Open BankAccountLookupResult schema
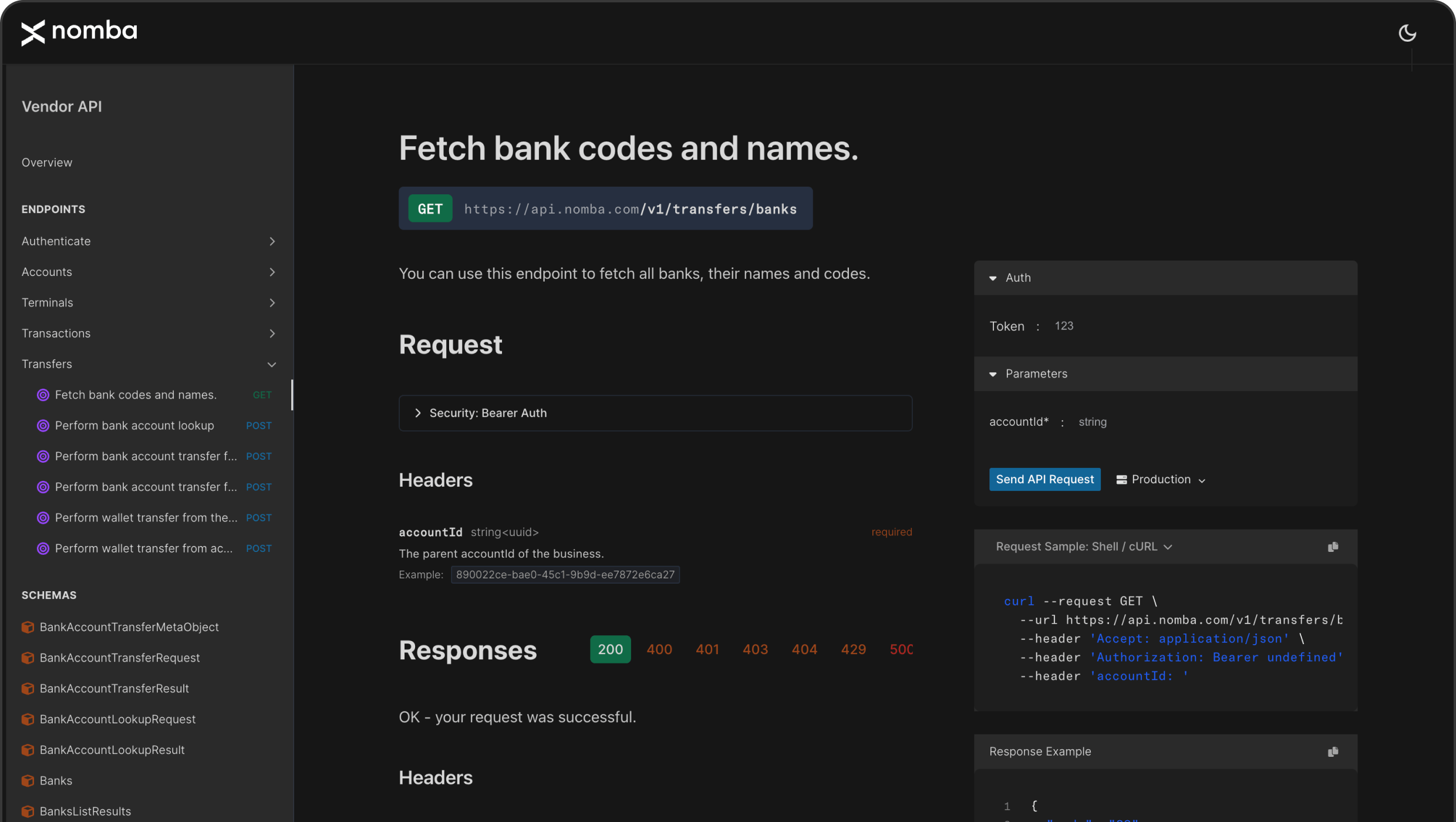This screenshot has width=1456, height=822. [112, 750]
